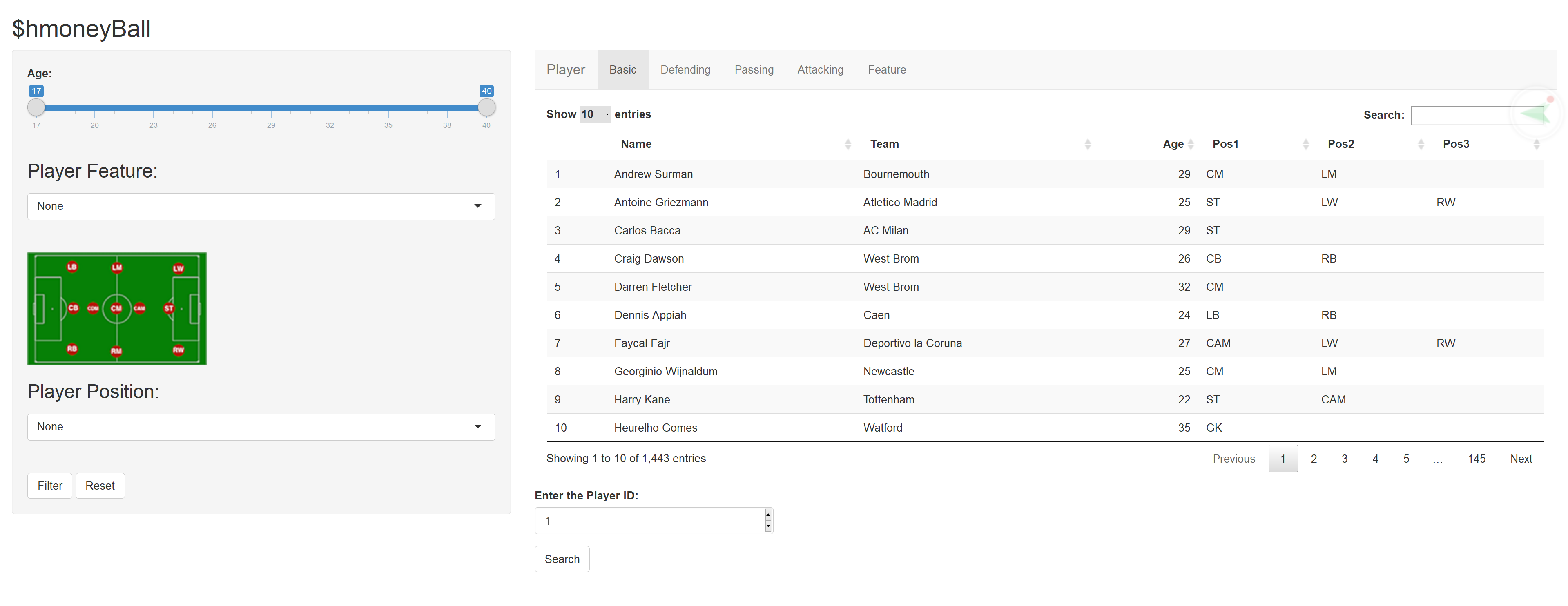Go to the Next results page
Screen dimensions: 1568x606
[x=1521, y=459]
